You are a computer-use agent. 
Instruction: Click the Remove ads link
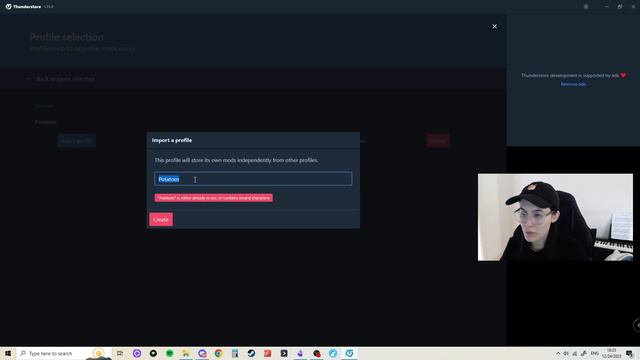click(x=573, y=84)
